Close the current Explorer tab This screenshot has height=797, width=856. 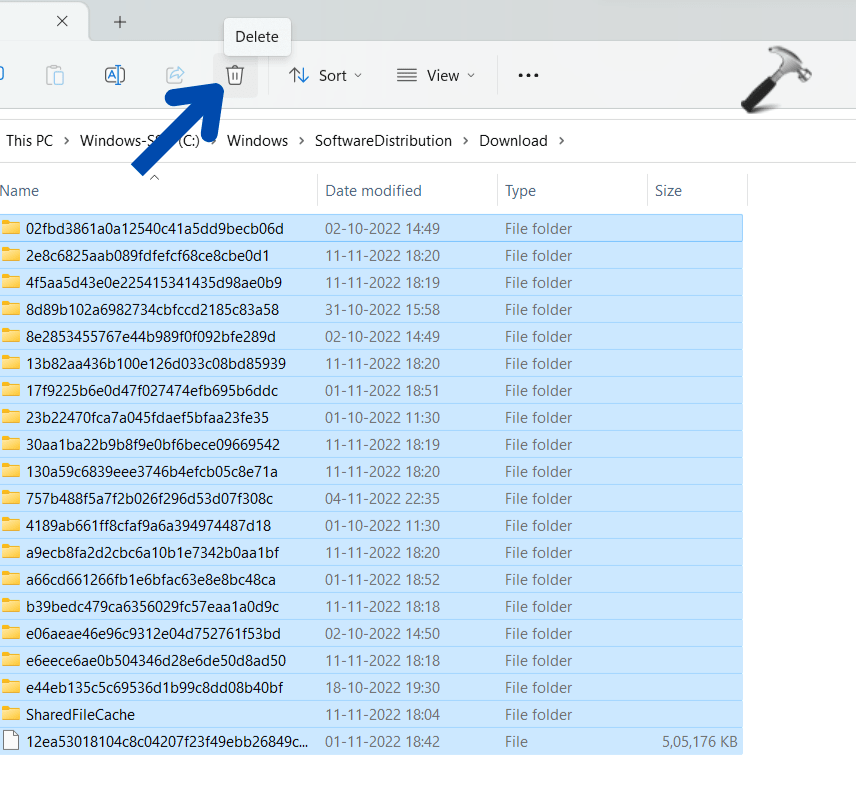pos(62,21)
